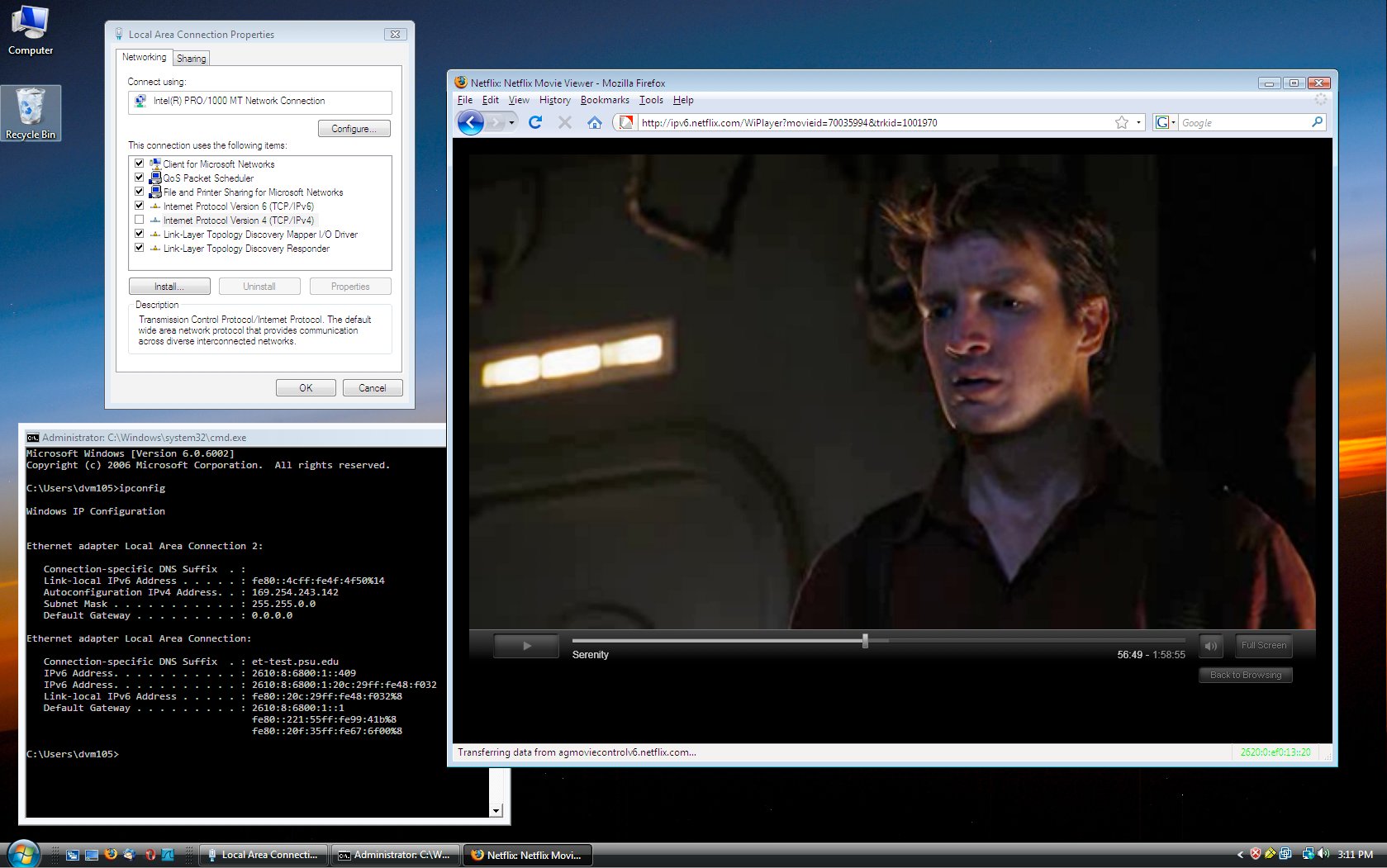The height and width of the screenshot is (868, 1387).
Task: Open Windows Security Center red shield icon
Action: click(x=1256, y=854)
